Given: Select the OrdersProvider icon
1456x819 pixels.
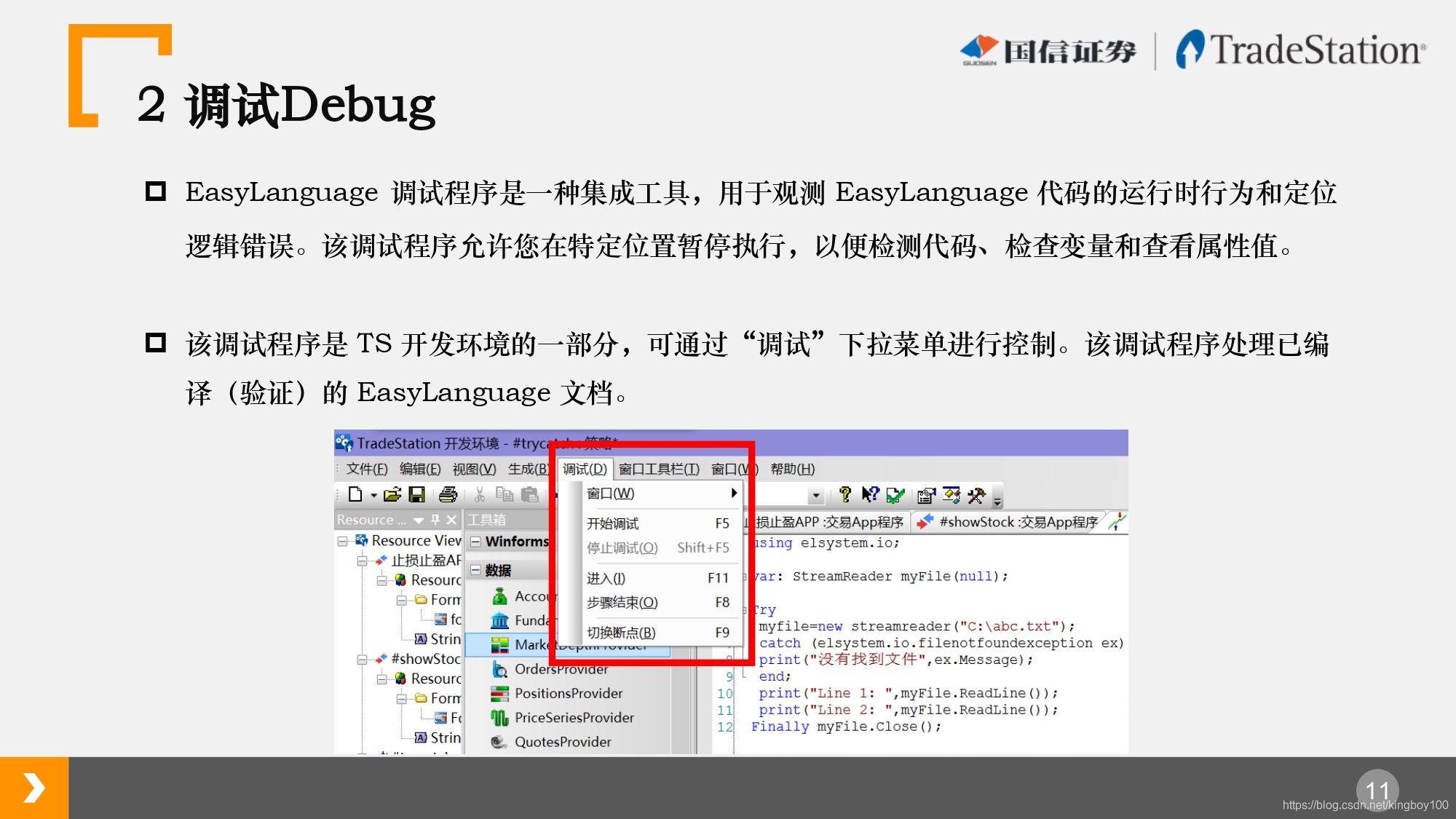Looking at the screenshot, I should pyautogui.click(x=499, y=669).
